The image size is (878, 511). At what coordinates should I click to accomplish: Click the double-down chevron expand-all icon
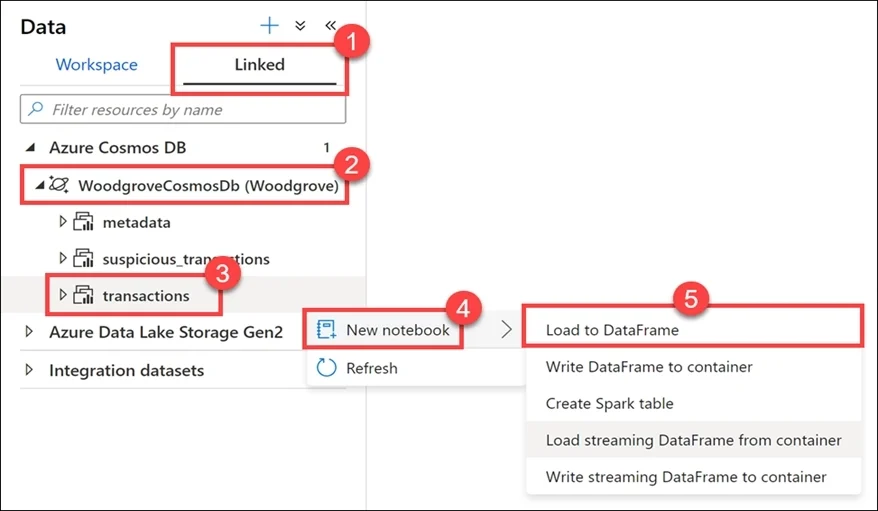[300, 26]
